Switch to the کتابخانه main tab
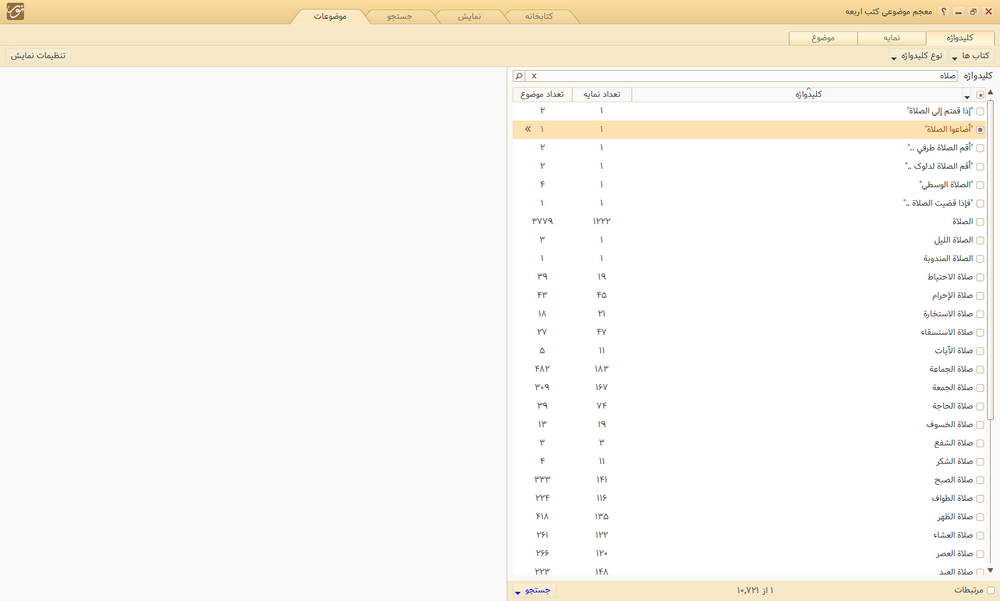 (539, 16)
